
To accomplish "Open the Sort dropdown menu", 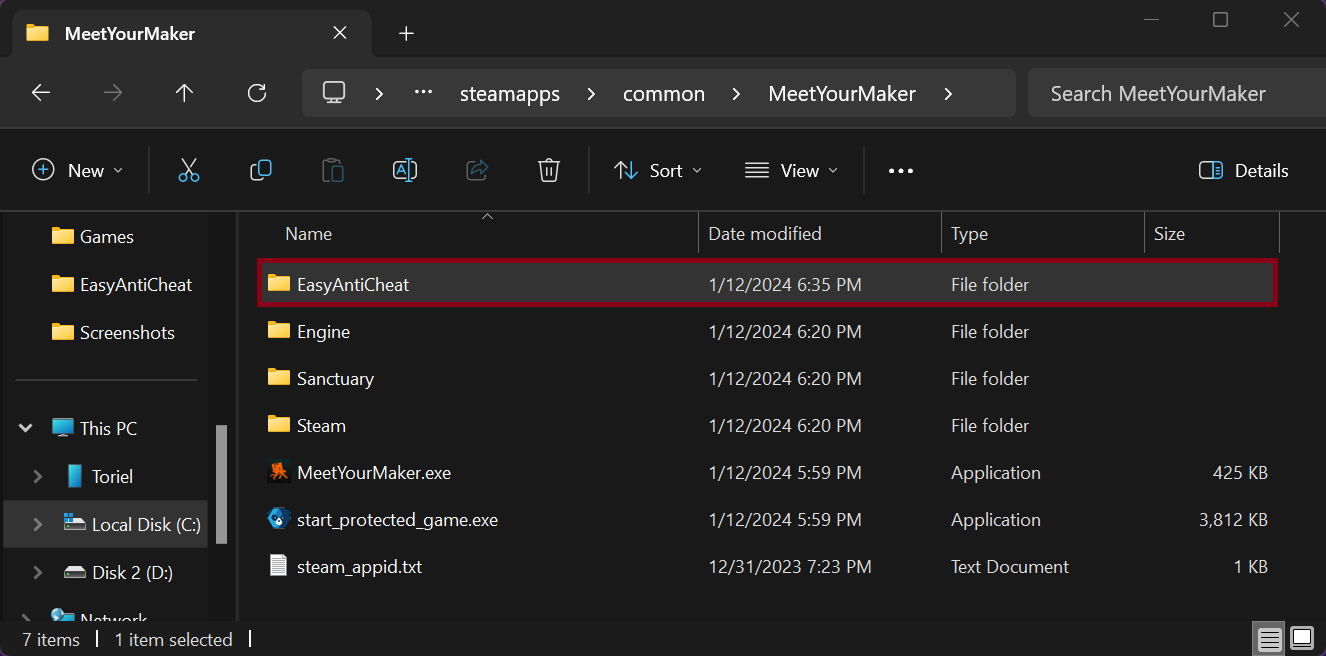I will [x=657, y=171].
